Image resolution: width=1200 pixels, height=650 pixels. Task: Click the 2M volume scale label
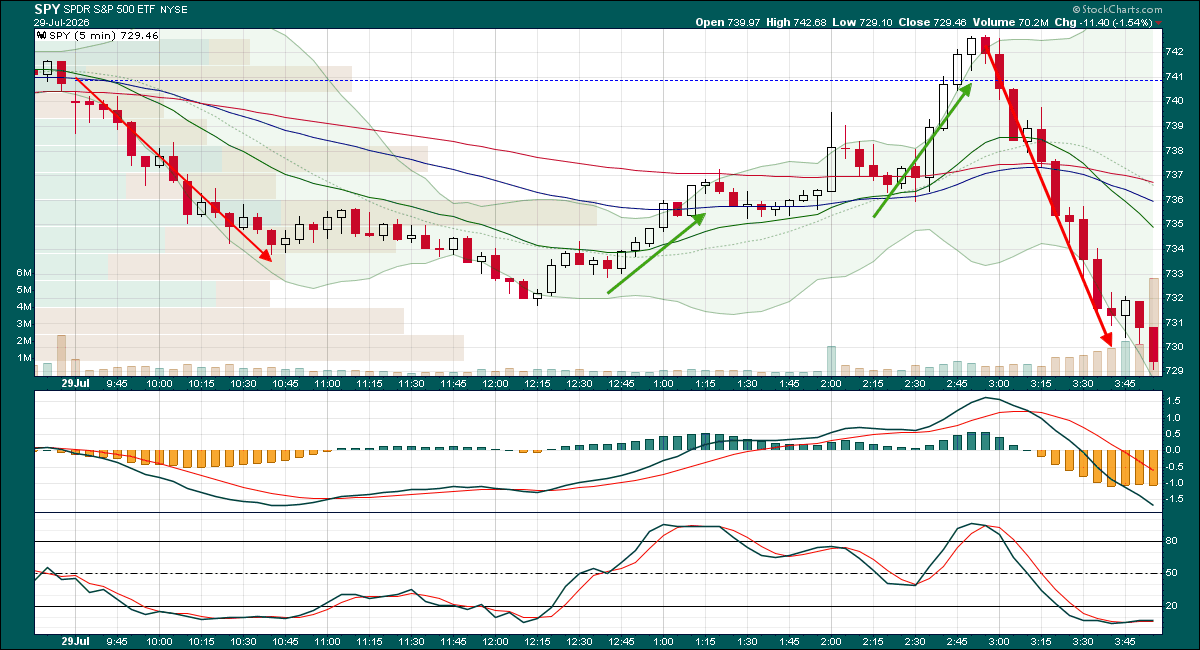coord(24,341)
